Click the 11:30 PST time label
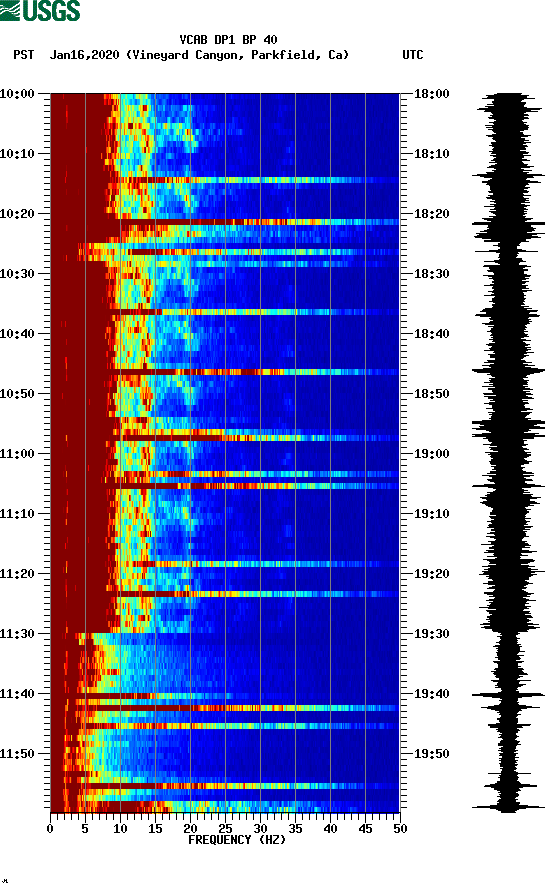The width and height of the screenshot is (552, 892). point(17,634)
